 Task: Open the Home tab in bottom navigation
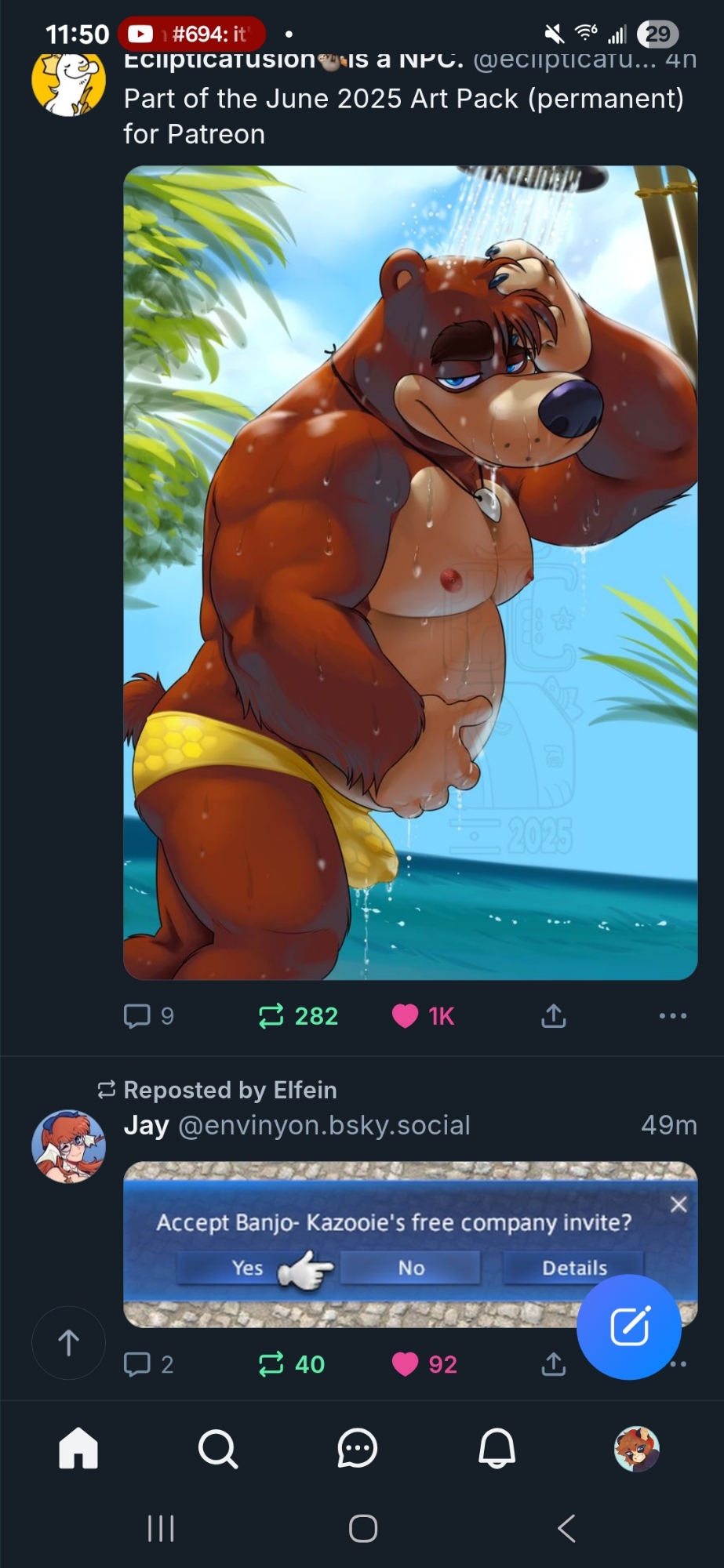78,1447
